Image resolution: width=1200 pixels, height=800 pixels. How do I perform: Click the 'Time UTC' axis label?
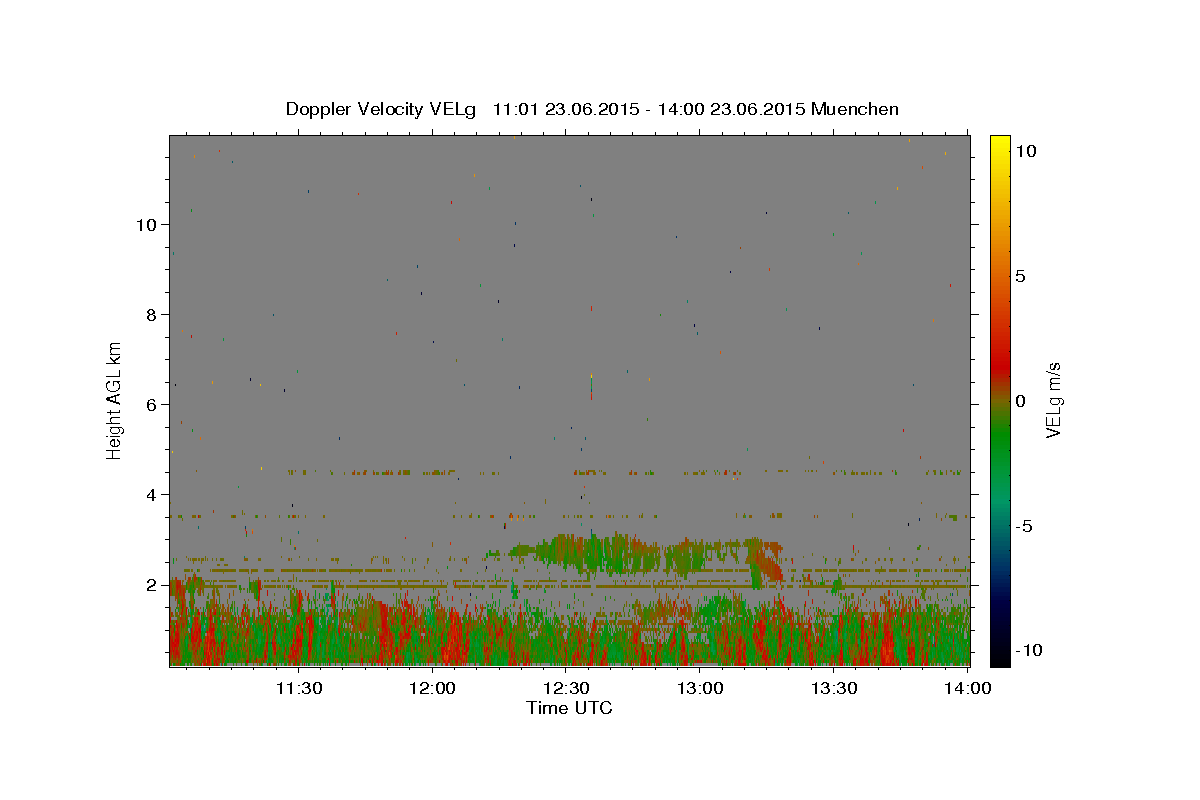coord(569,708)
